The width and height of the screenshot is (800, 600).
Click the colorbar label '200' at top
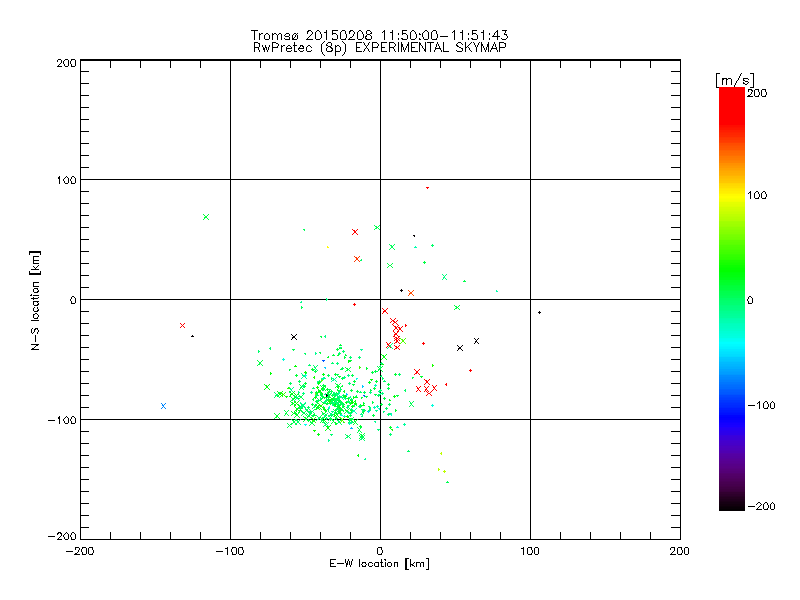[x=757, y=93]
